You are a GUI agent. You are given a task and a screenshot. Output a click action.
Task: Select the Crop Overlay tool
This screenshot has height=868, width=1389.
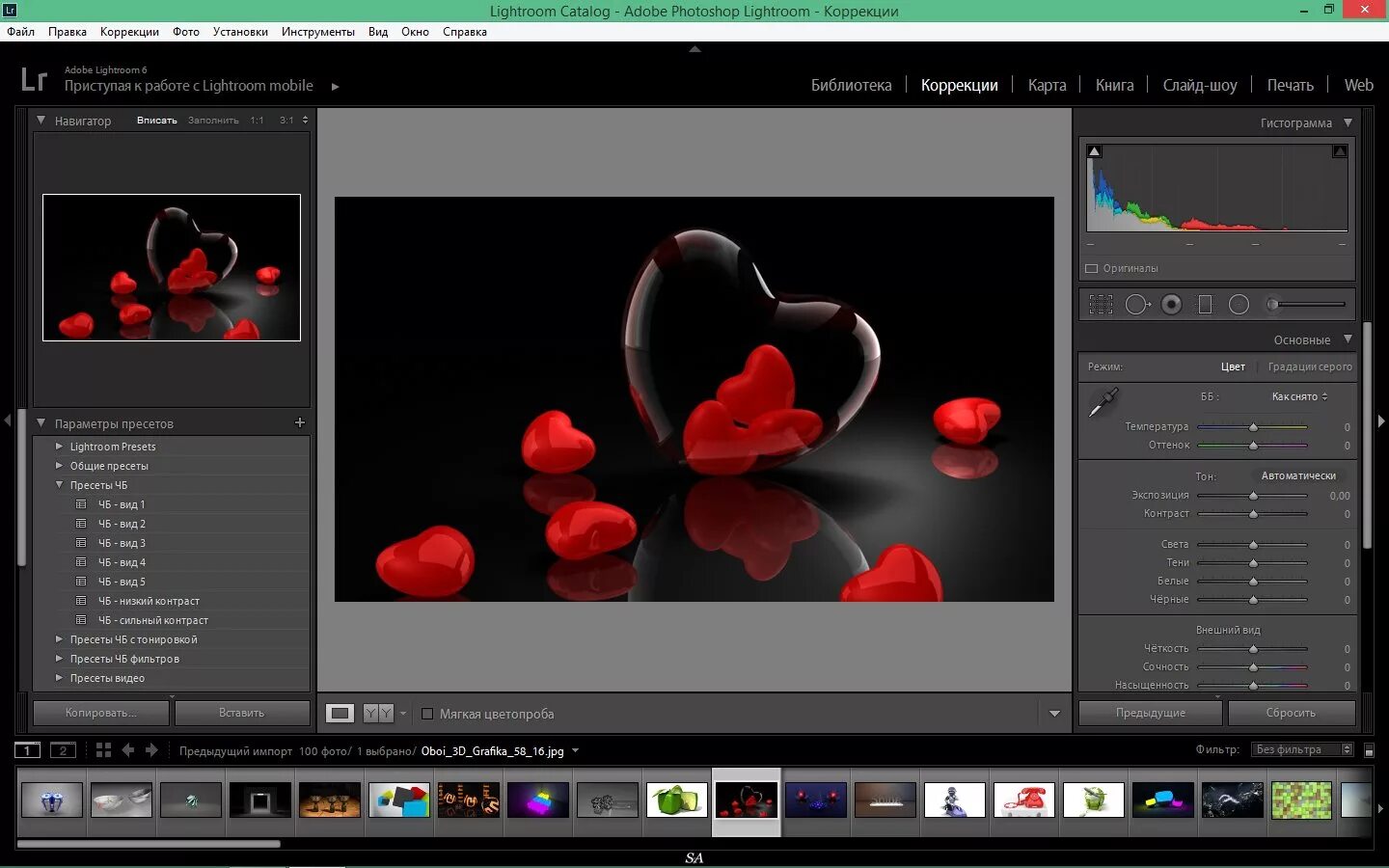(x=1101, y=305)
